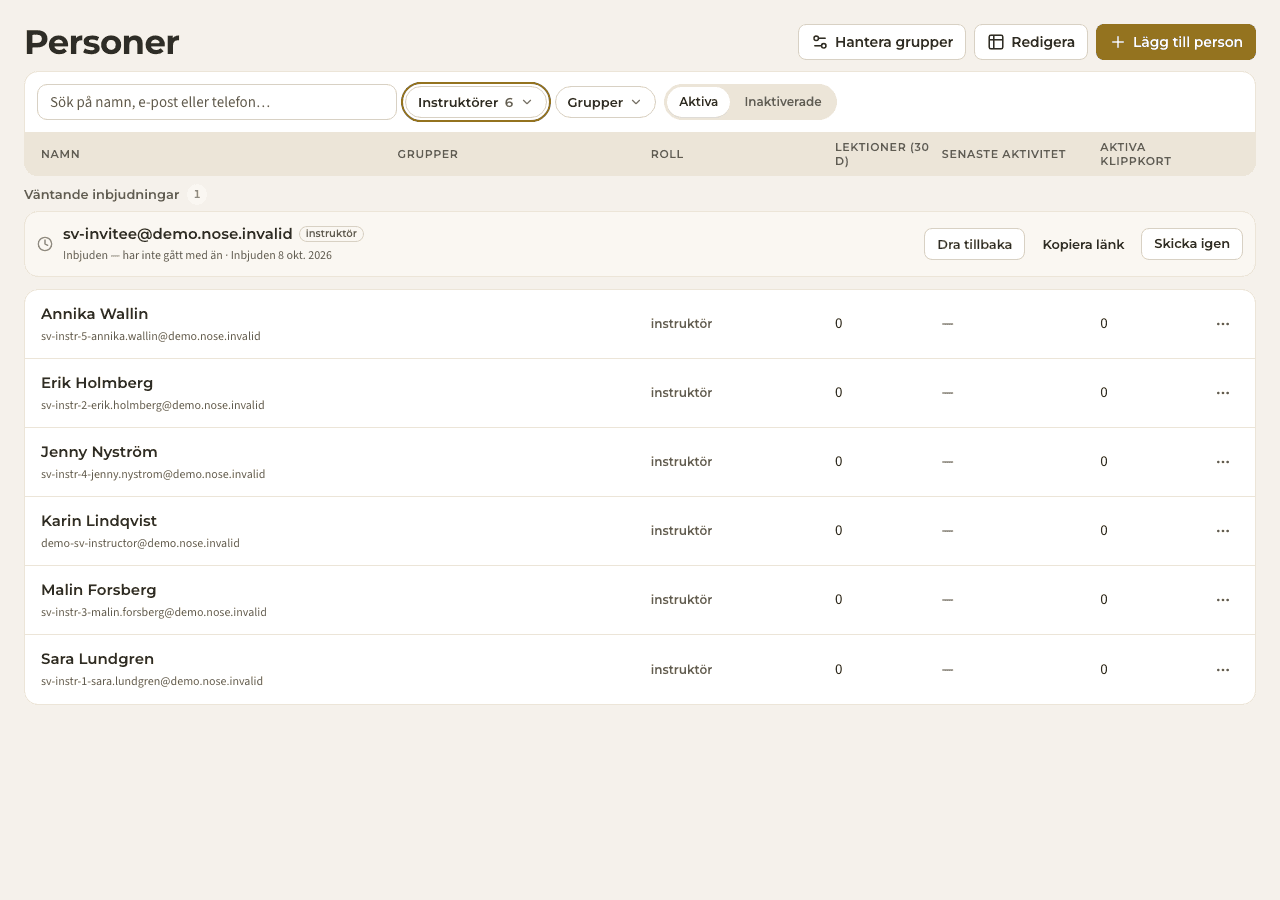Select the name Karin Lindqvist

tap(99, 521)
